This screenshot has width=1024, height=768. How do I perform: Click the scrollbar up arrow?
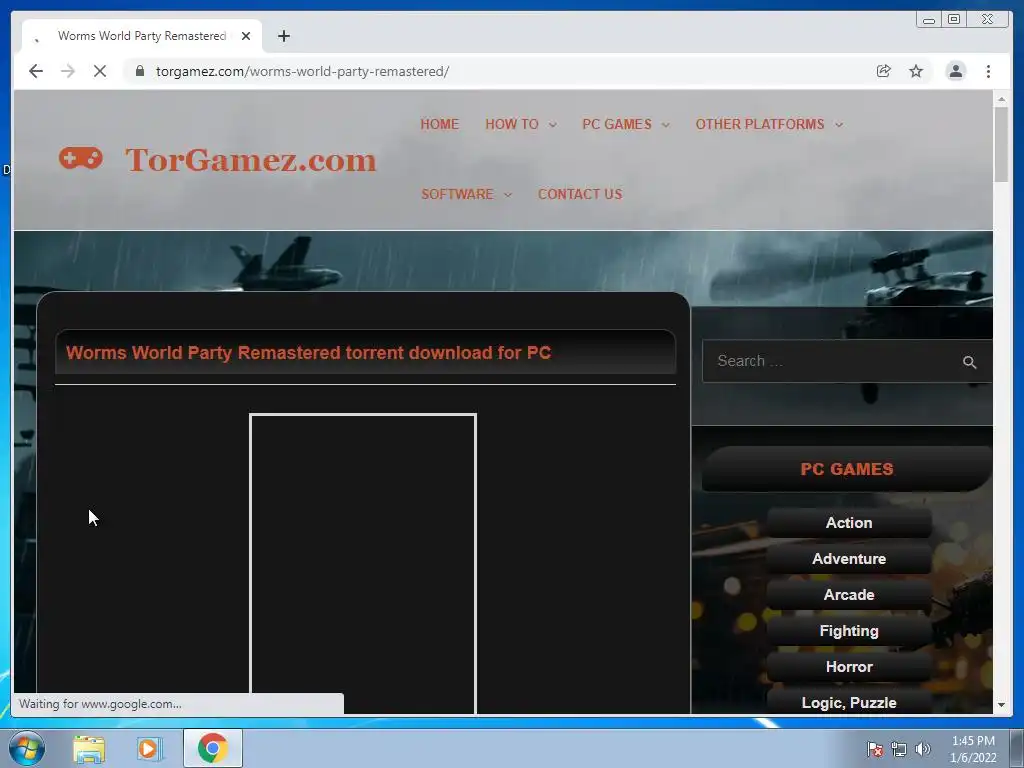click(1001, 99)
